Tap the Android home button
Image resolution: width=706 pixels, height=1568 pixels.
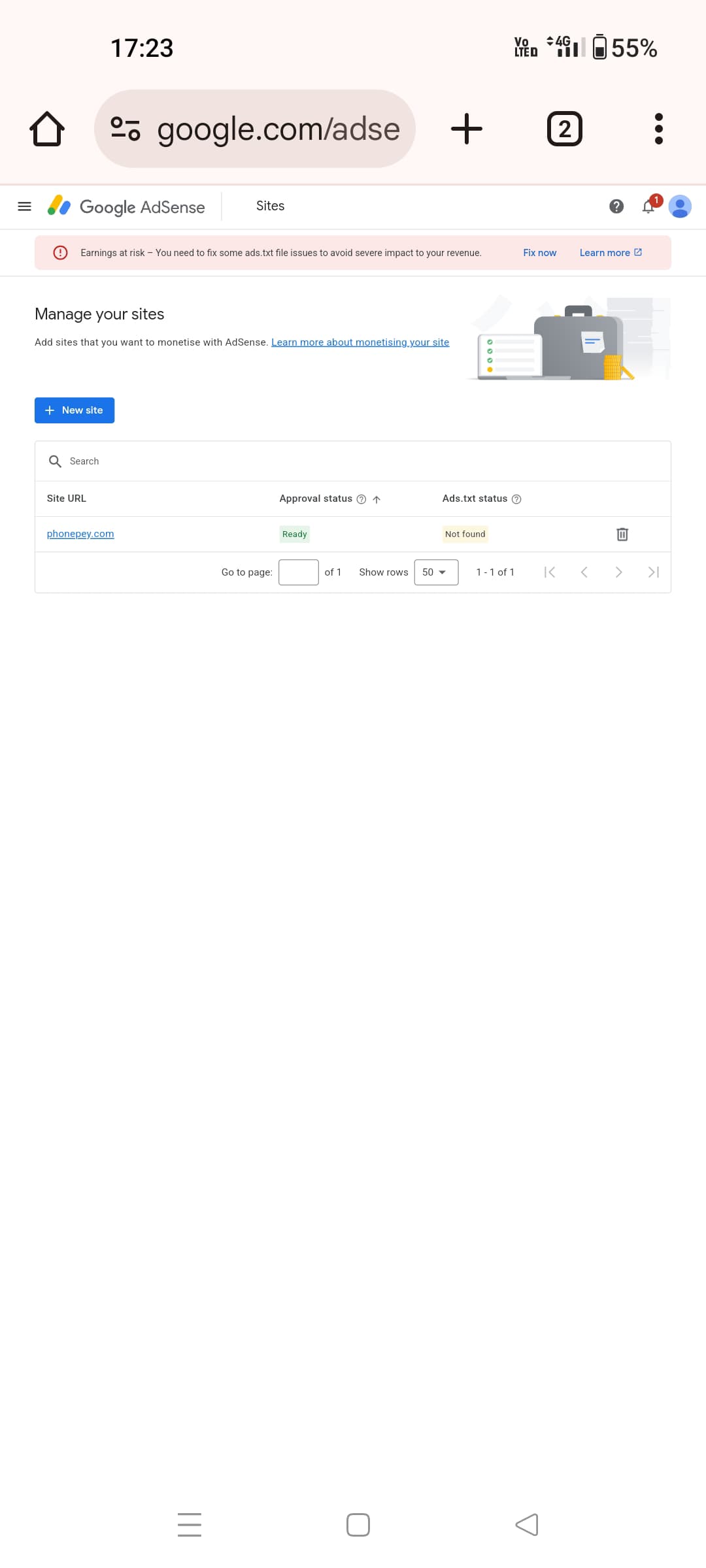coord(358,1525)
